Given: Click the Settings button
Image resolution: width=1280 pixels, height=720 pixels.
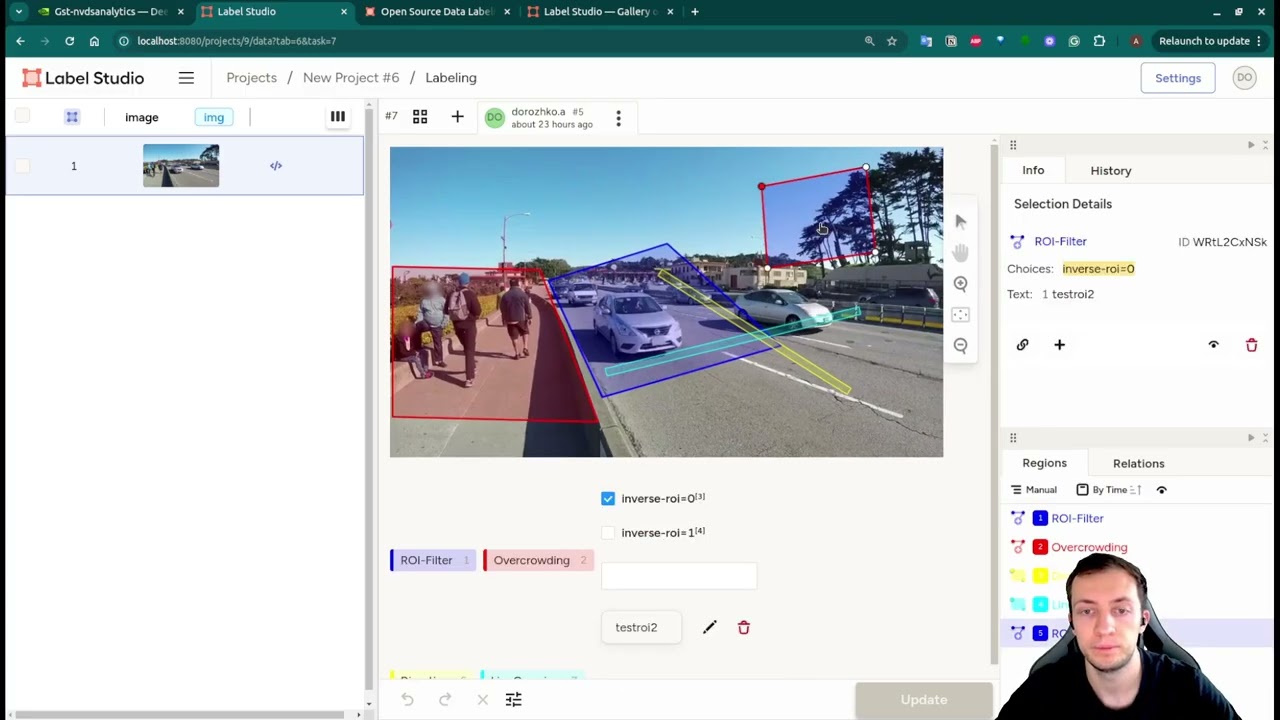Looking at the screenshot, I should 1178,78.
